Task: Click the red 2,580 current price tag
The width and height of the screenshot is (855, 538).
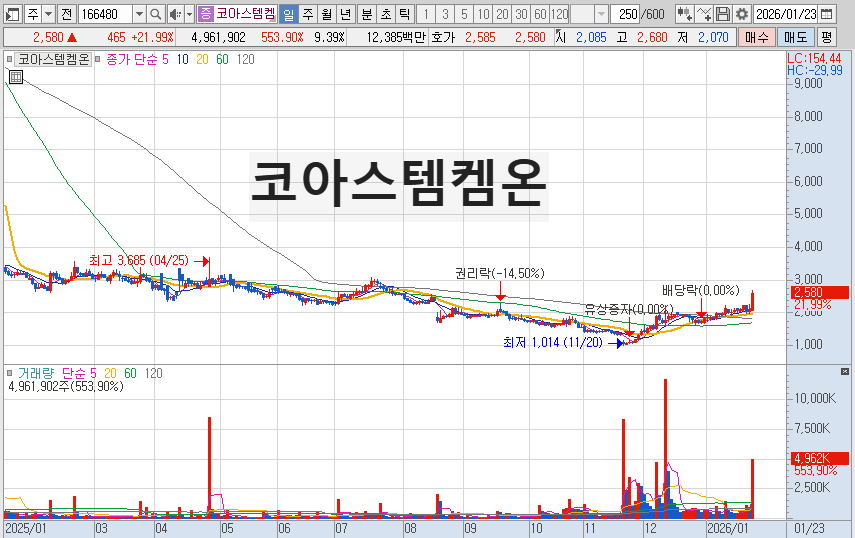Action: point(820,292)
